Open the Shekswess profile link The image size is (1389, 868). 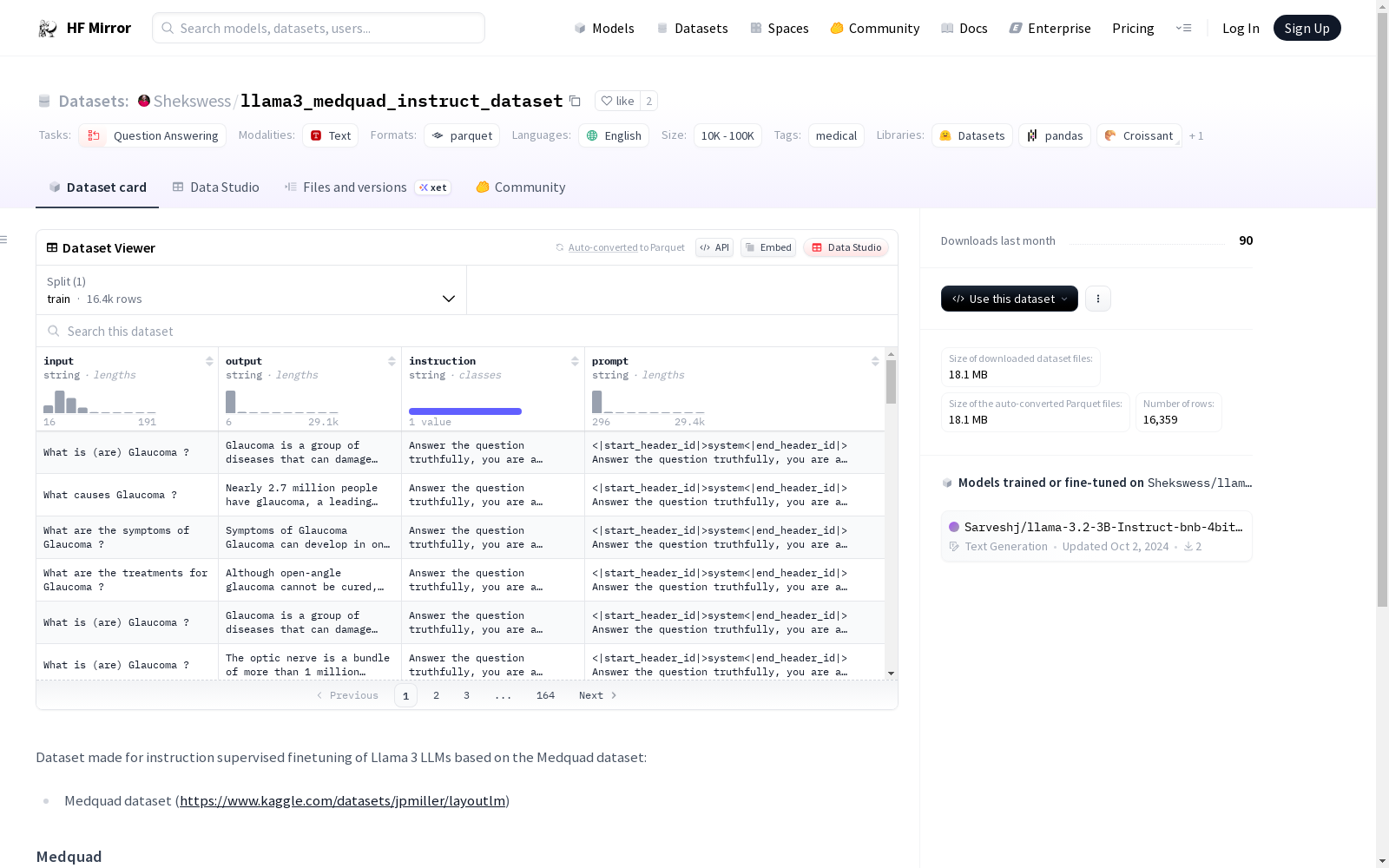[192, 101]
